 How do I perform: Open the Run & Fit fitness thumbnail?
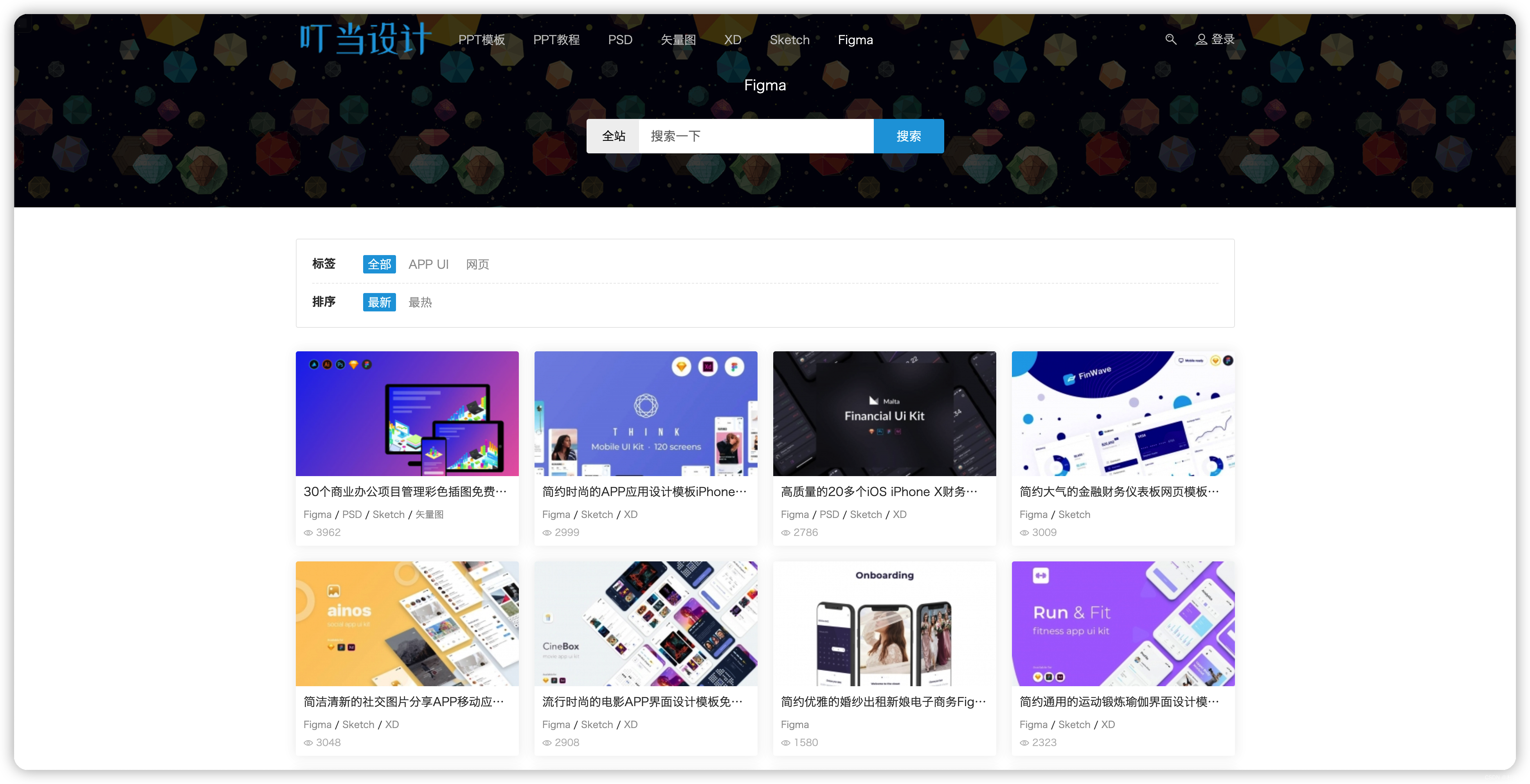tap(1123, 623)
